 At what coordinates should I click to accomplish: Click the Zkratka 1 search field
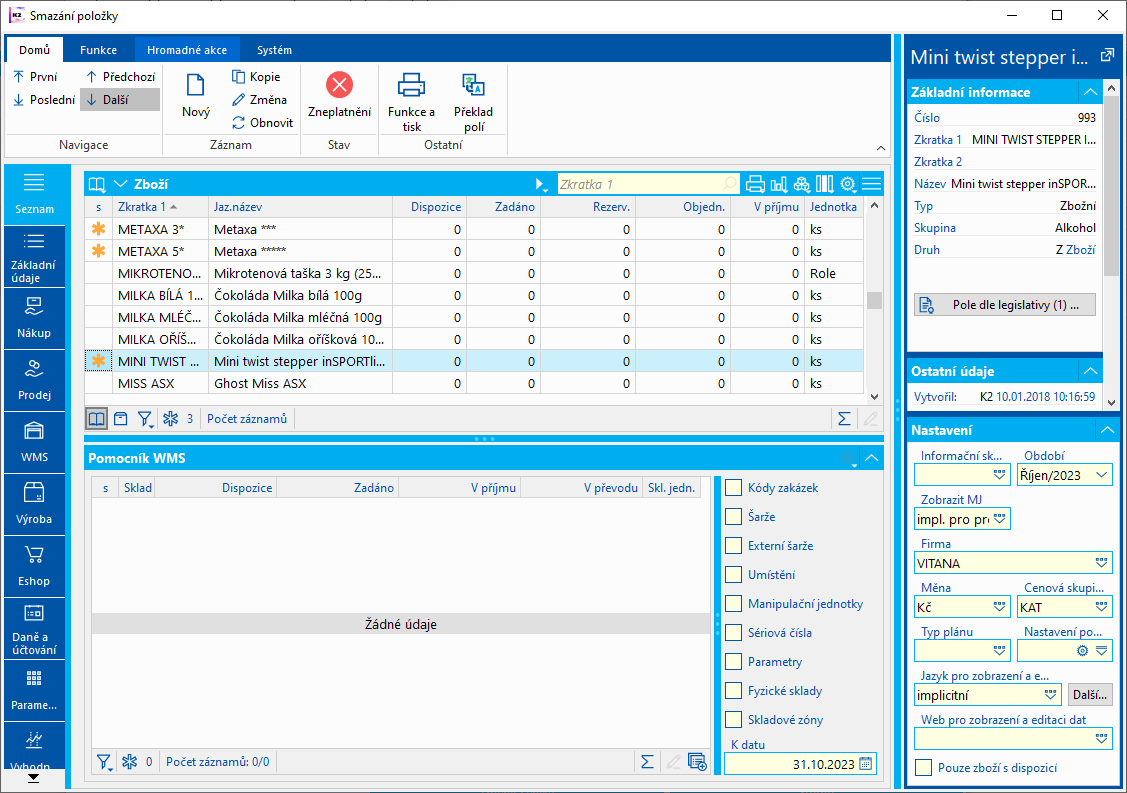tap(640, 184)
